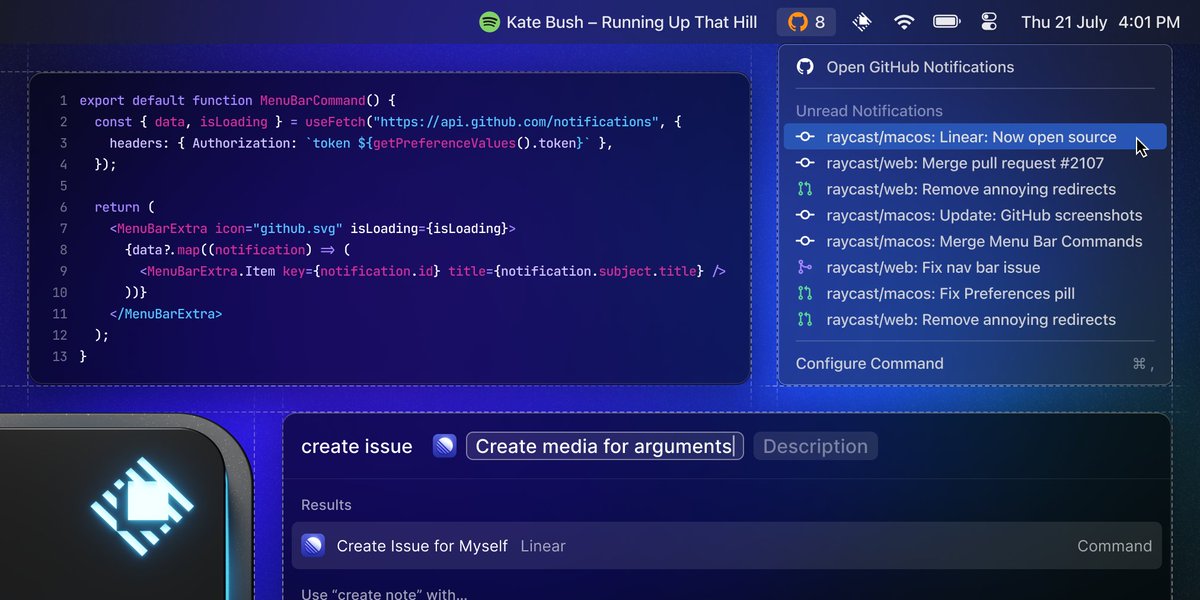Click GitHub logo beside Open GitHub Notifications

point(805,67)
